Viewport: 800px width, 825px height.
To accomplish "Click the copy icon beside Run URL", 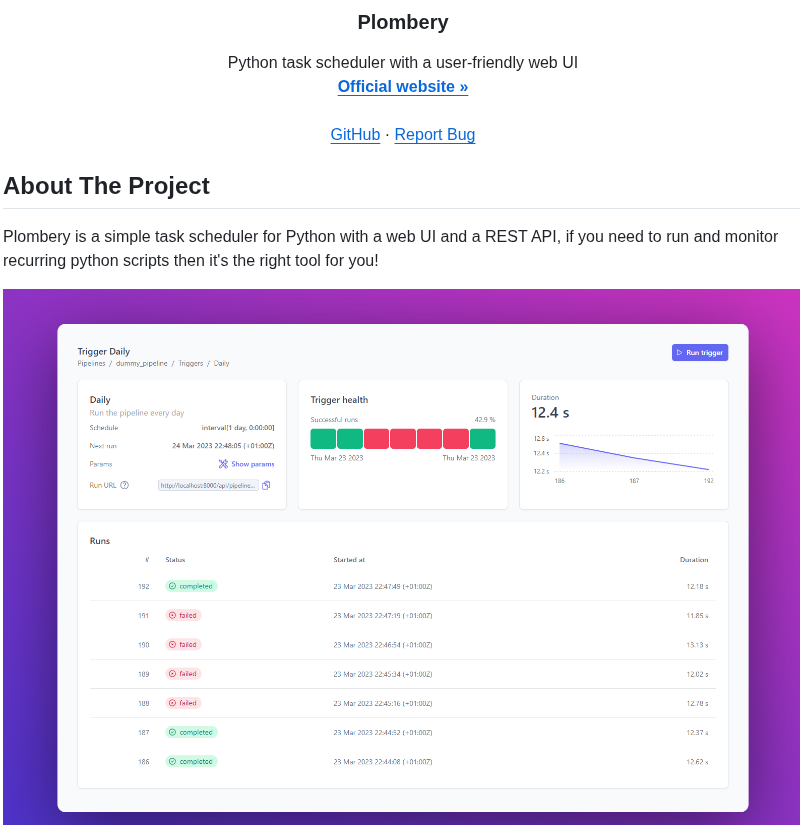I will (266, 485).
